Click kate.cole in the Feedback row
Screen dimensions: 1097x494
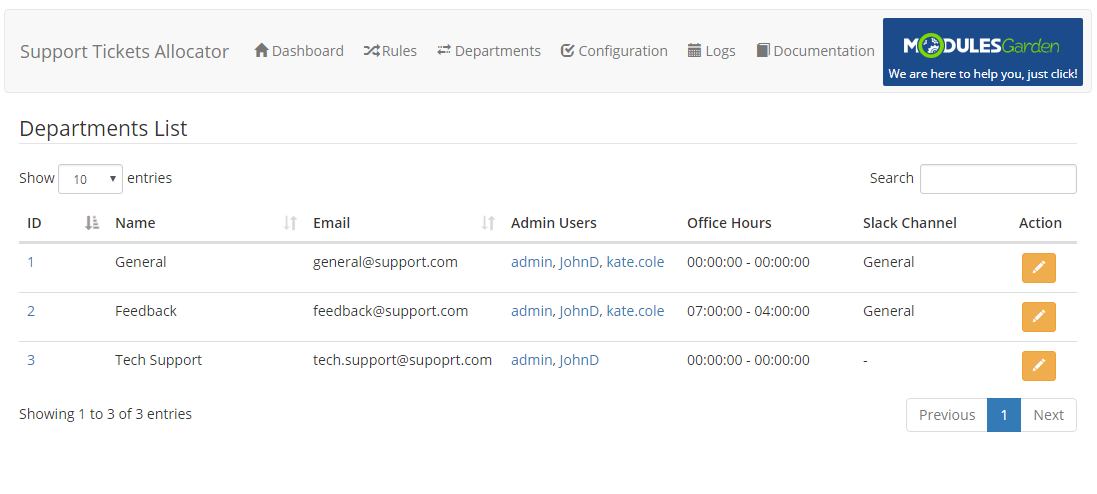click(635, 311)
